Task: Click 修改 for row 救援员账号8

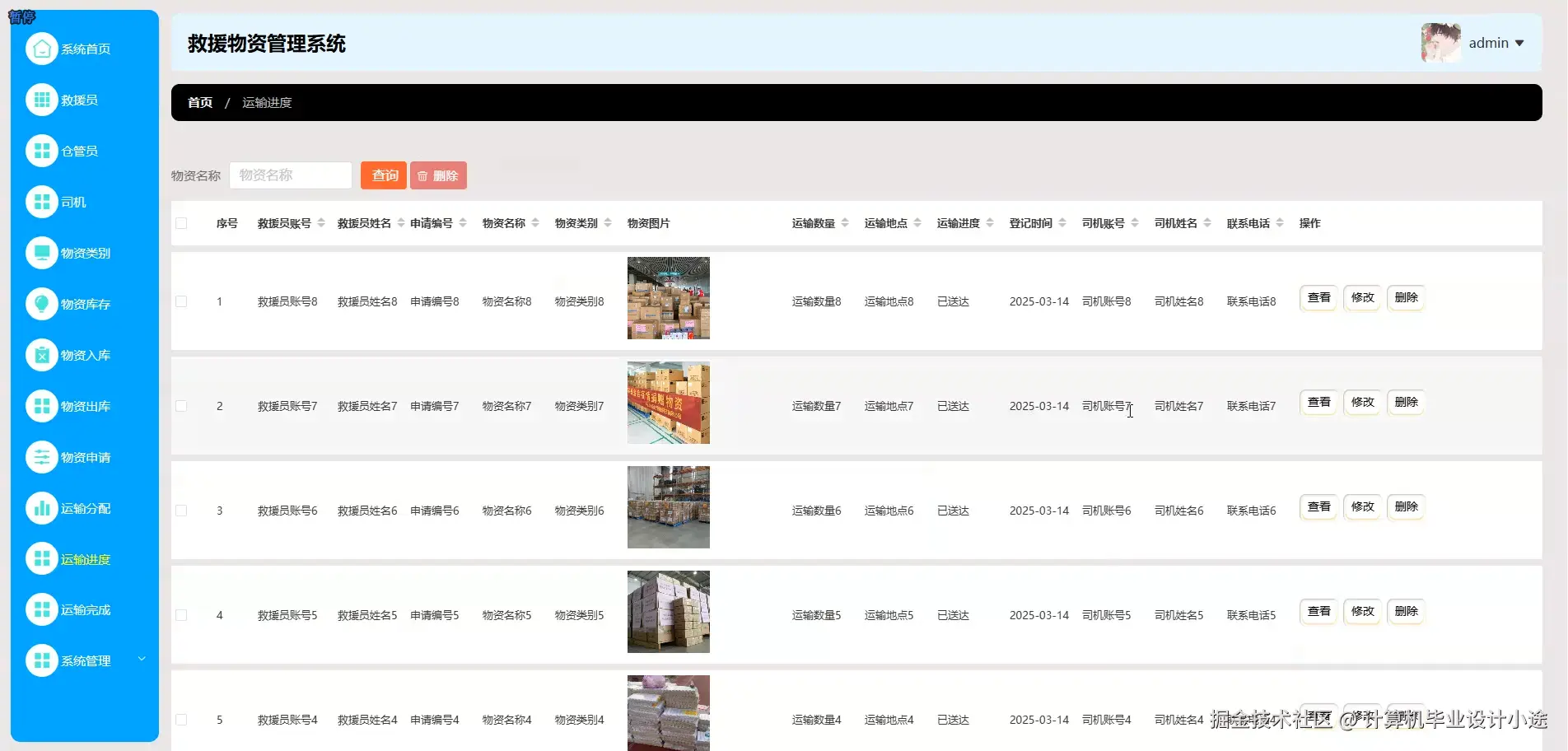Action: point(1363,297)
